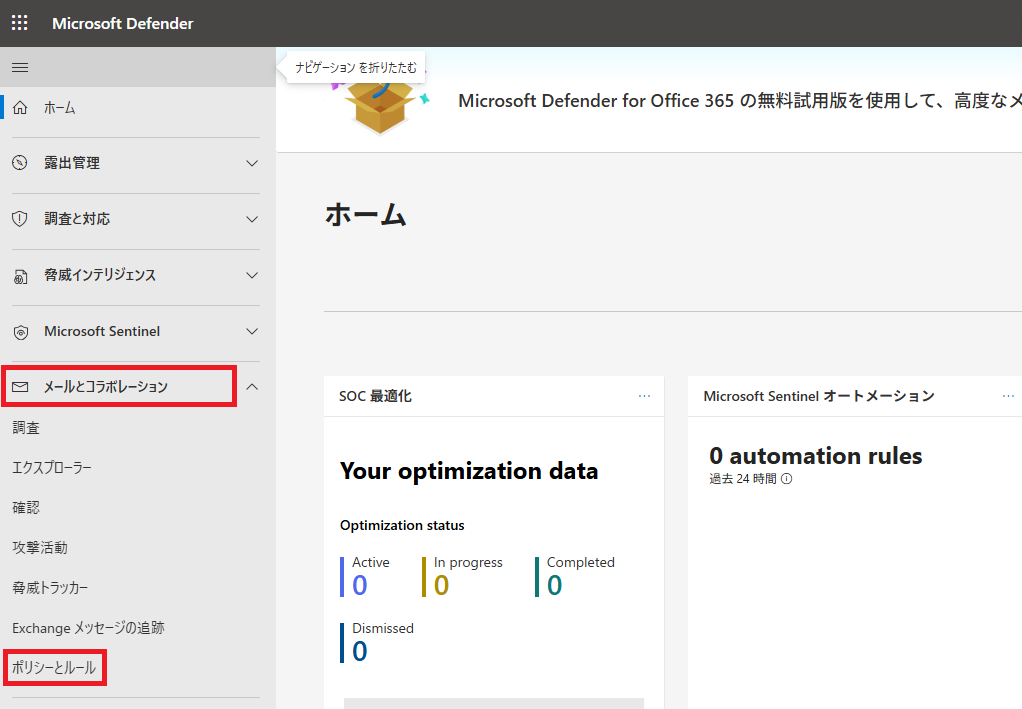Expand the Microsoft Sentinel chevron
The image size is (1022, 709).
[x=252, y=331]
